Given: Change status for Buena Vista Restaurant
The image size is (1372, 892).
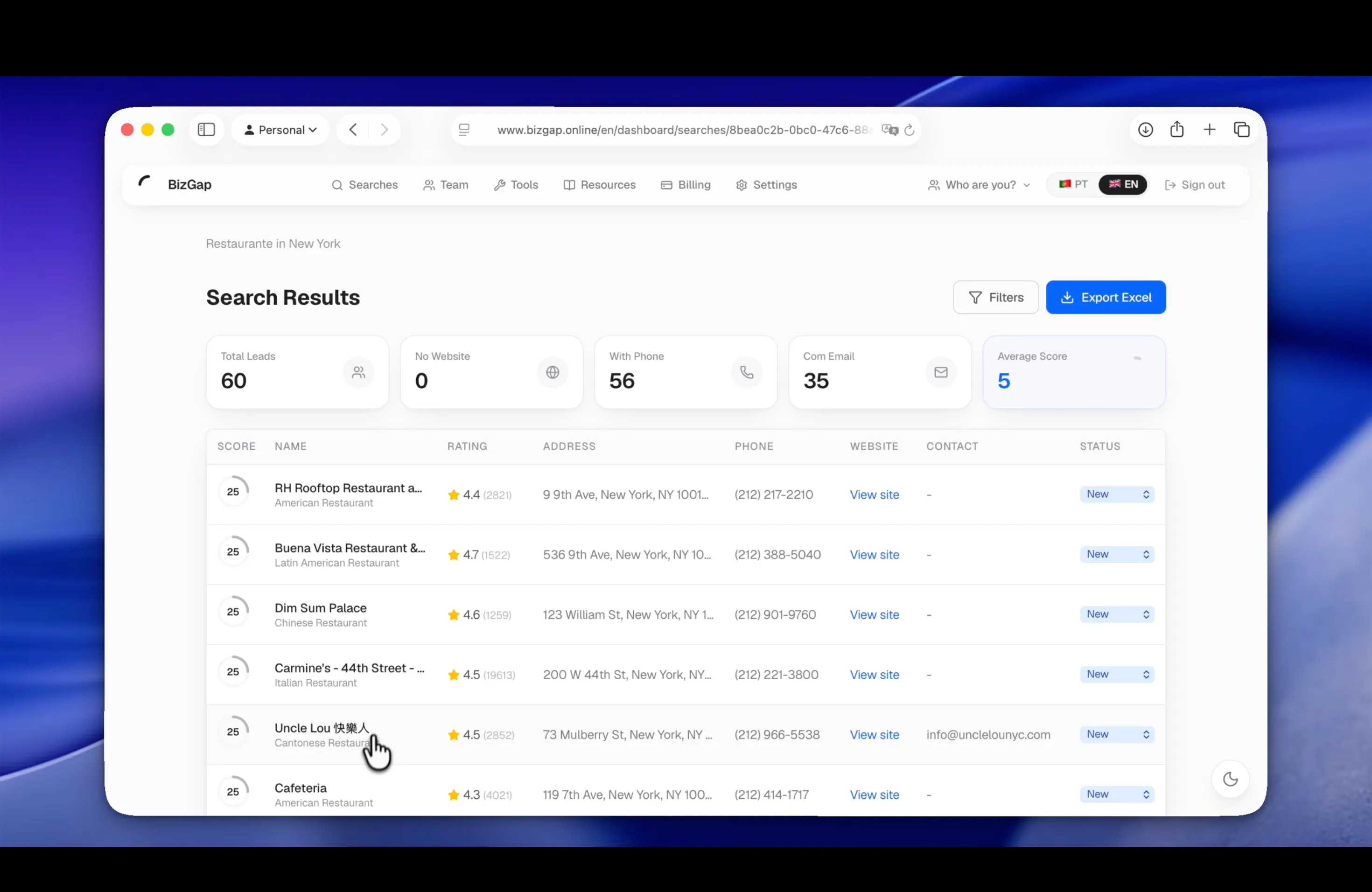Looking at the screenshot, I should (1117, 554).
